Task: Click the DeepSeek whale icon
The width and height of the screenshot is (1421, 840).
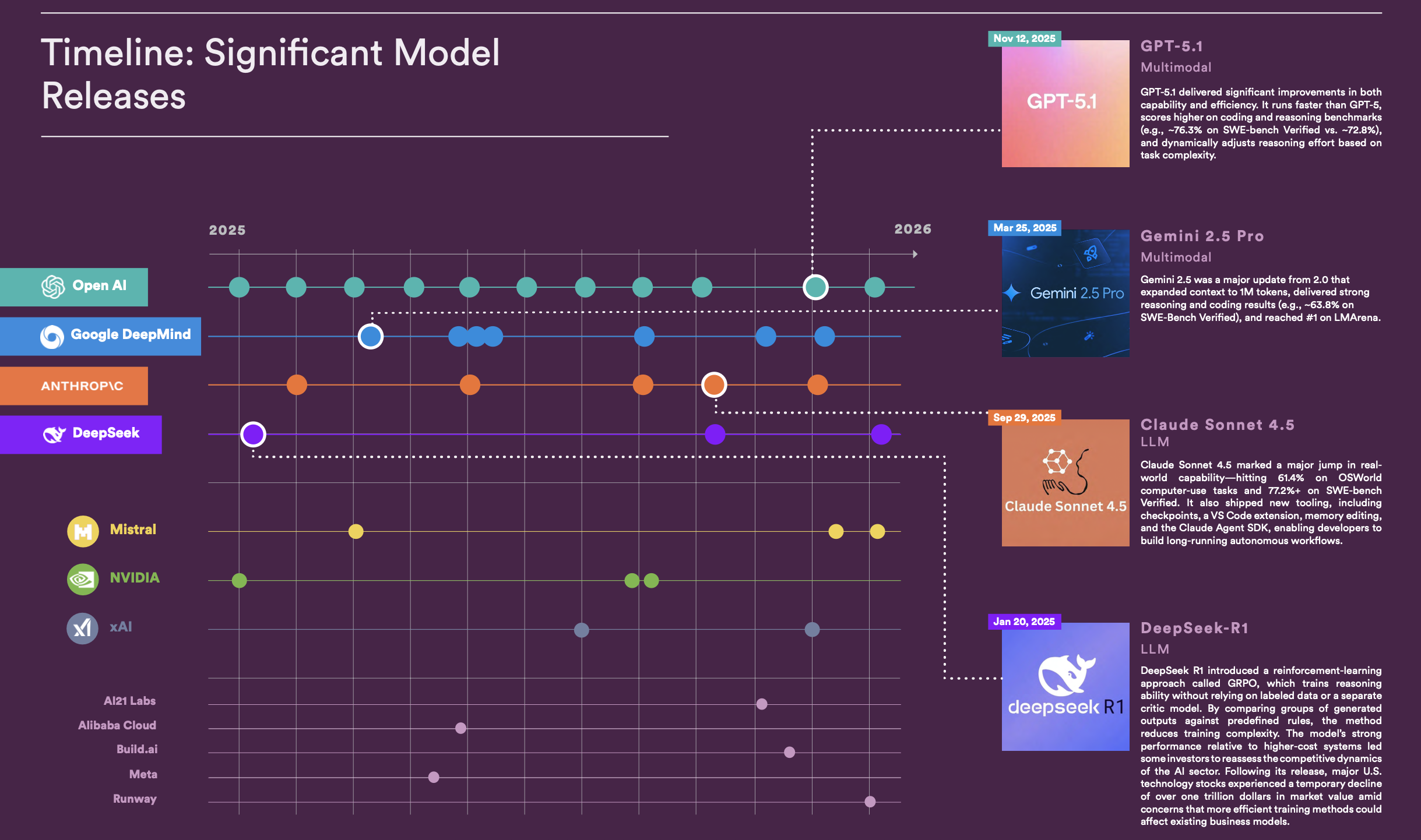Action: (x=54, y=434)
